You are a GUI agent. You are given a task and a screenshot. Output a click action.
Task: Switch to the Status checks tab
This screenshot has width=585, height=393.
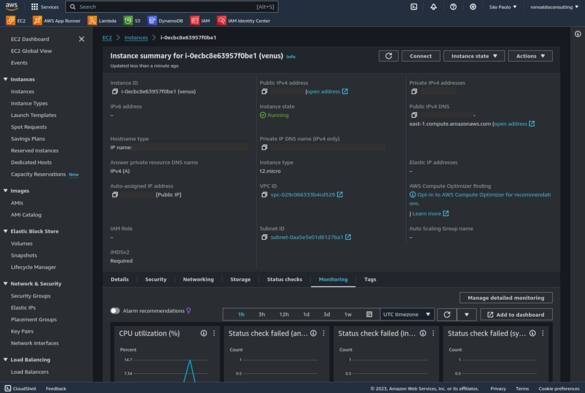(284, 279)
